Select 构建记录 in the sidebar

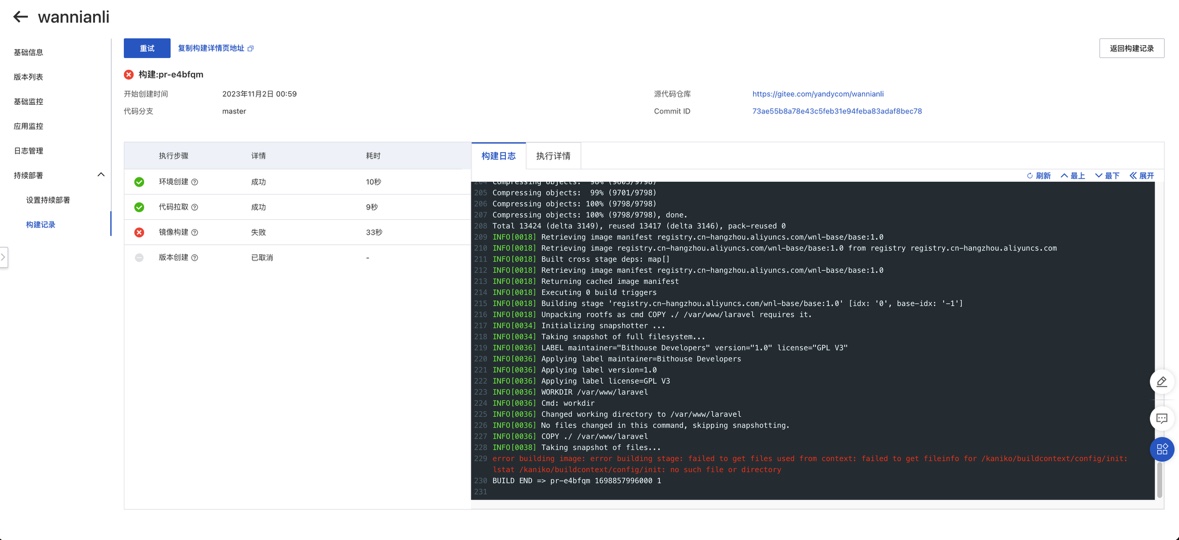pyautogui.click(x=41, y=224)
